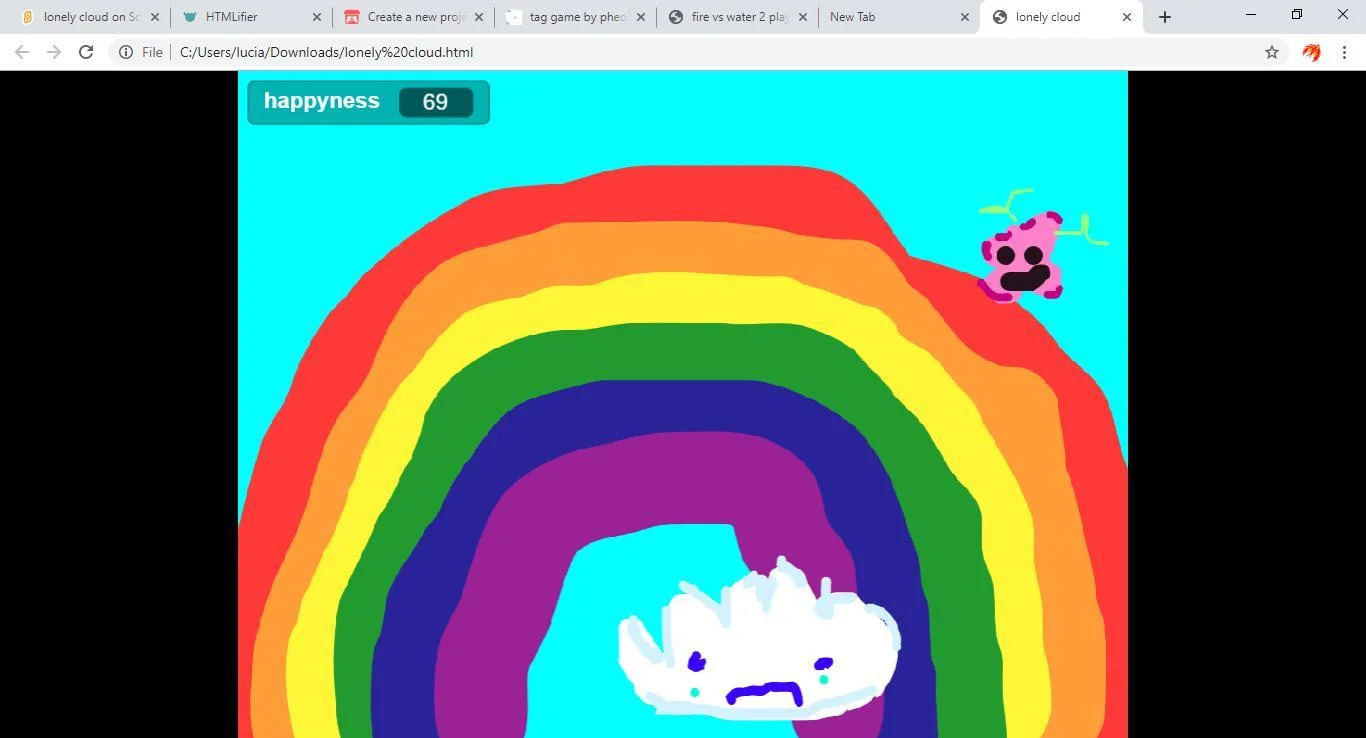The height and width of the screenshot is (738, 1366).
Task: Bookmark this page with the star icon
Action: [1272, 52]
